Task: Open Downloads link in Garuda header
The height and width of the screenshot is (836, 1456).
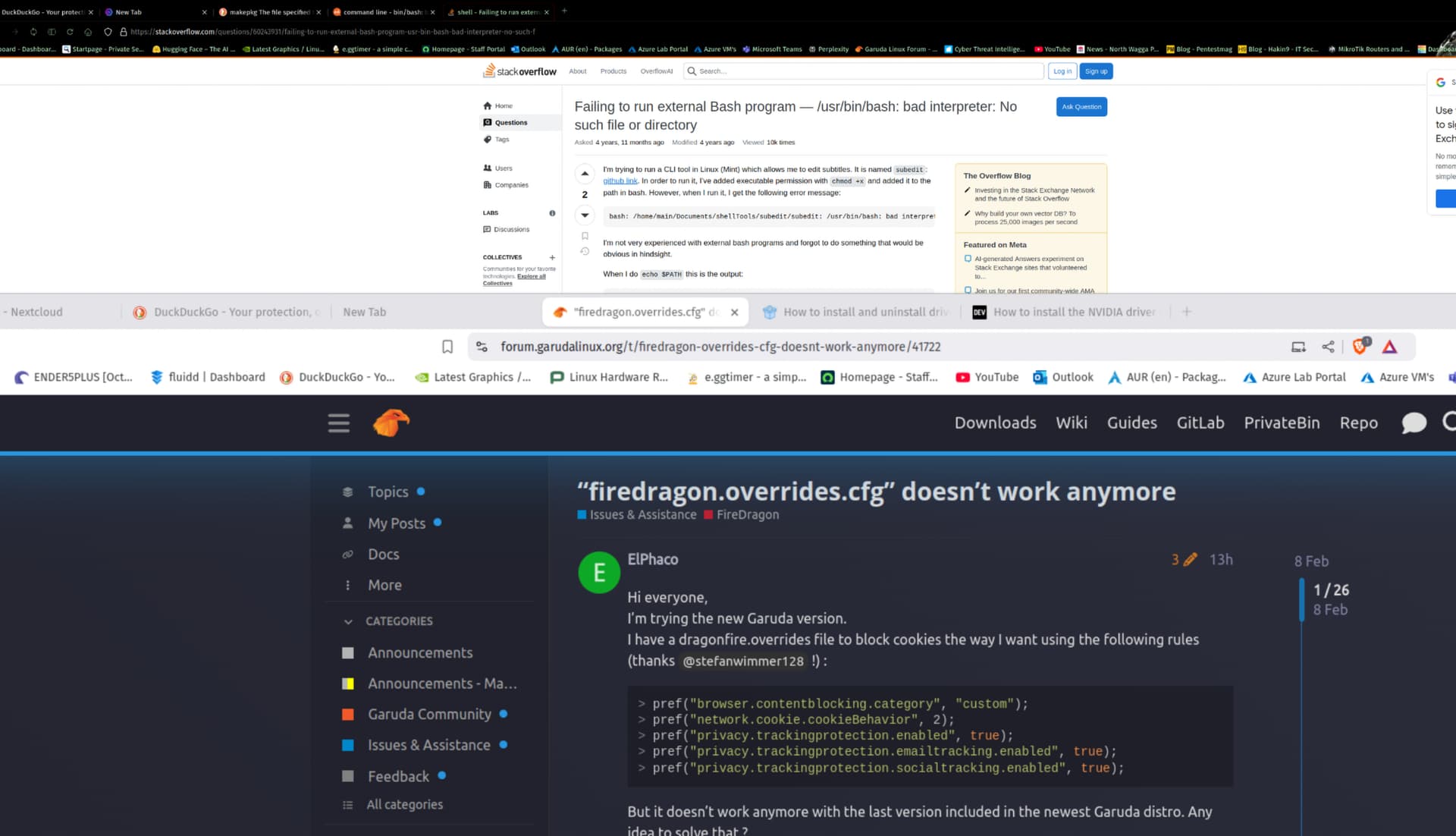Action: 995,423
